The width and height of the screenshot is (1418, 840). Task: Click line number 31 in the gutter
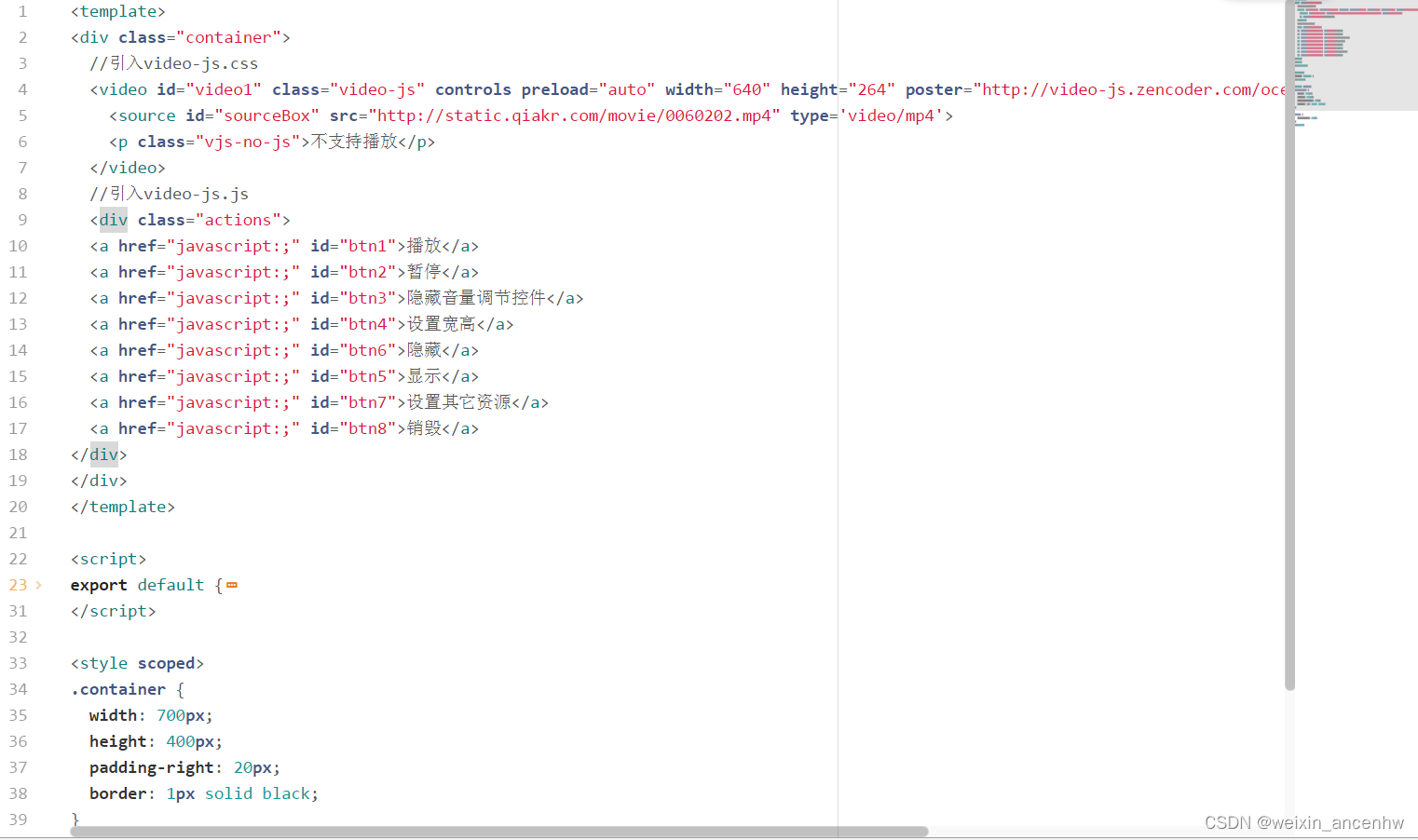click(18, 611)
